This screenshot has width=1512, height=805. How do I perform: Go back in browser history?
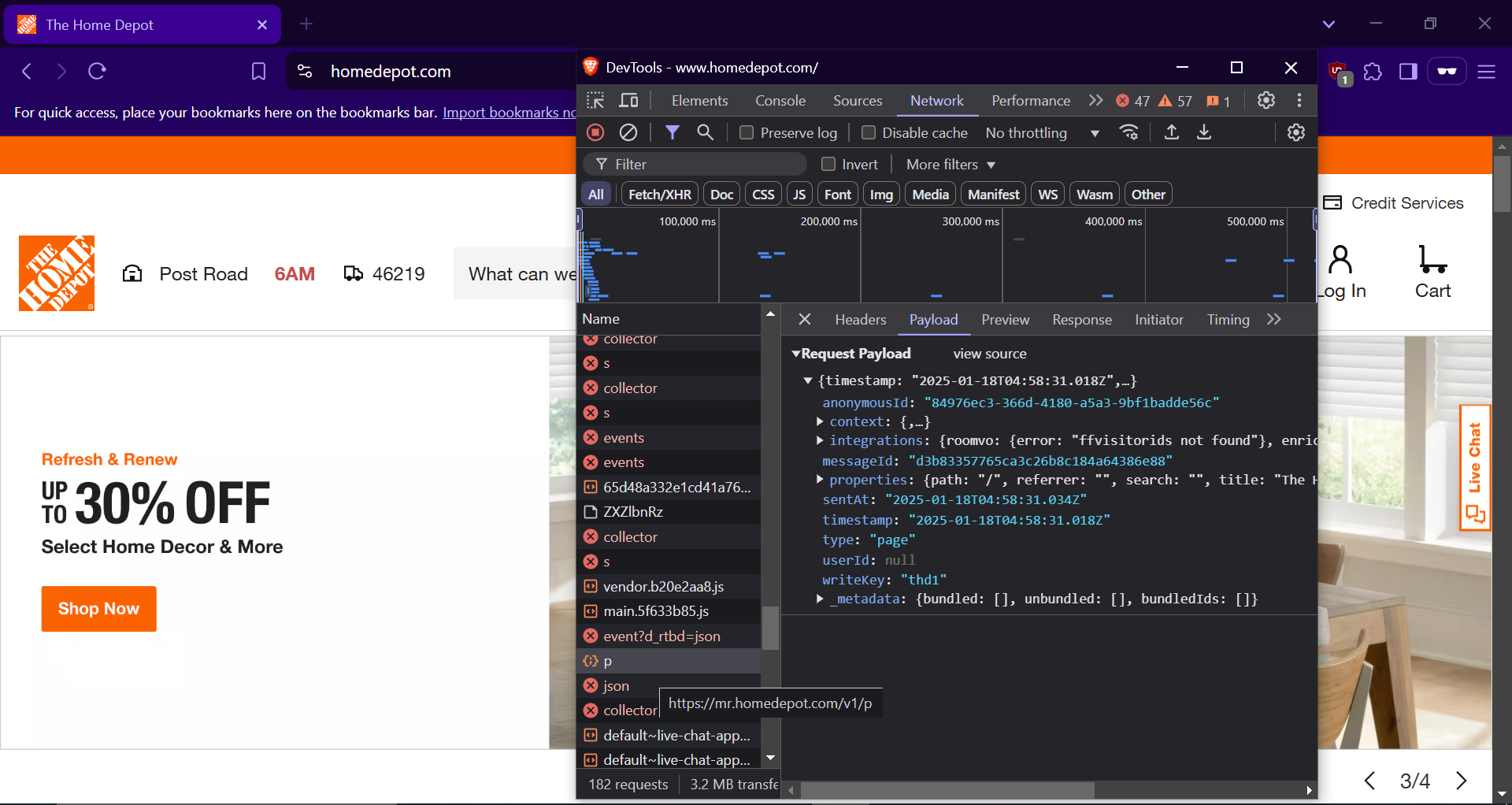click(27, 72)
